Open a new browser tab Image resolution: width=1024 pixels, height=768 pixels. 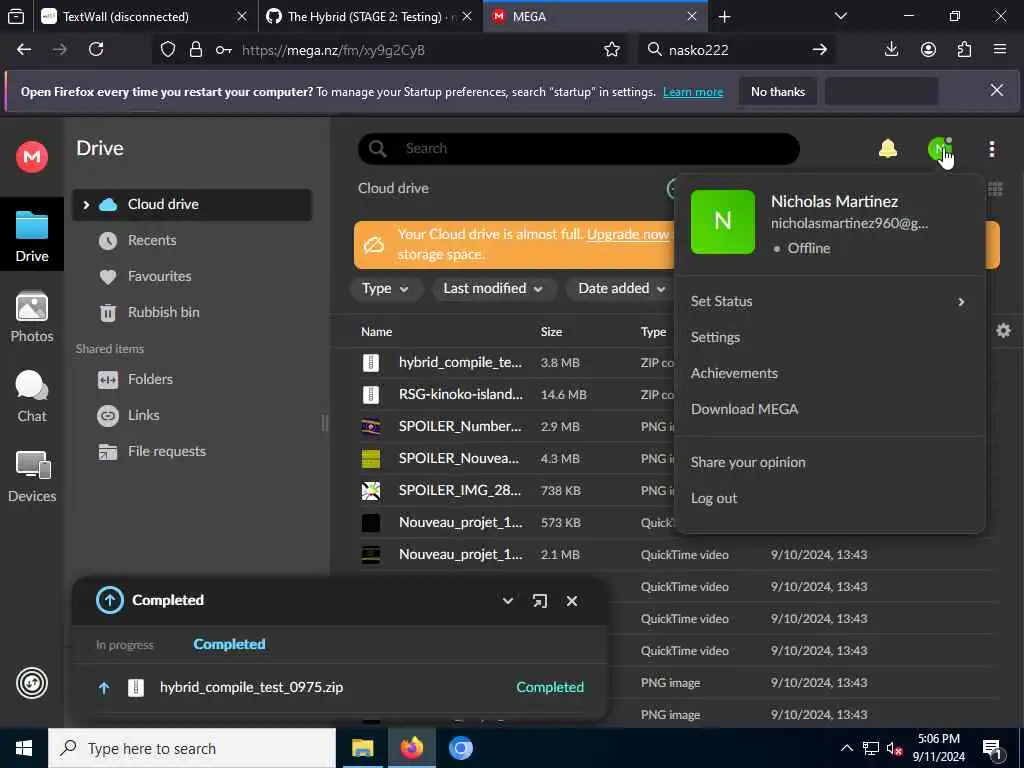724,17
